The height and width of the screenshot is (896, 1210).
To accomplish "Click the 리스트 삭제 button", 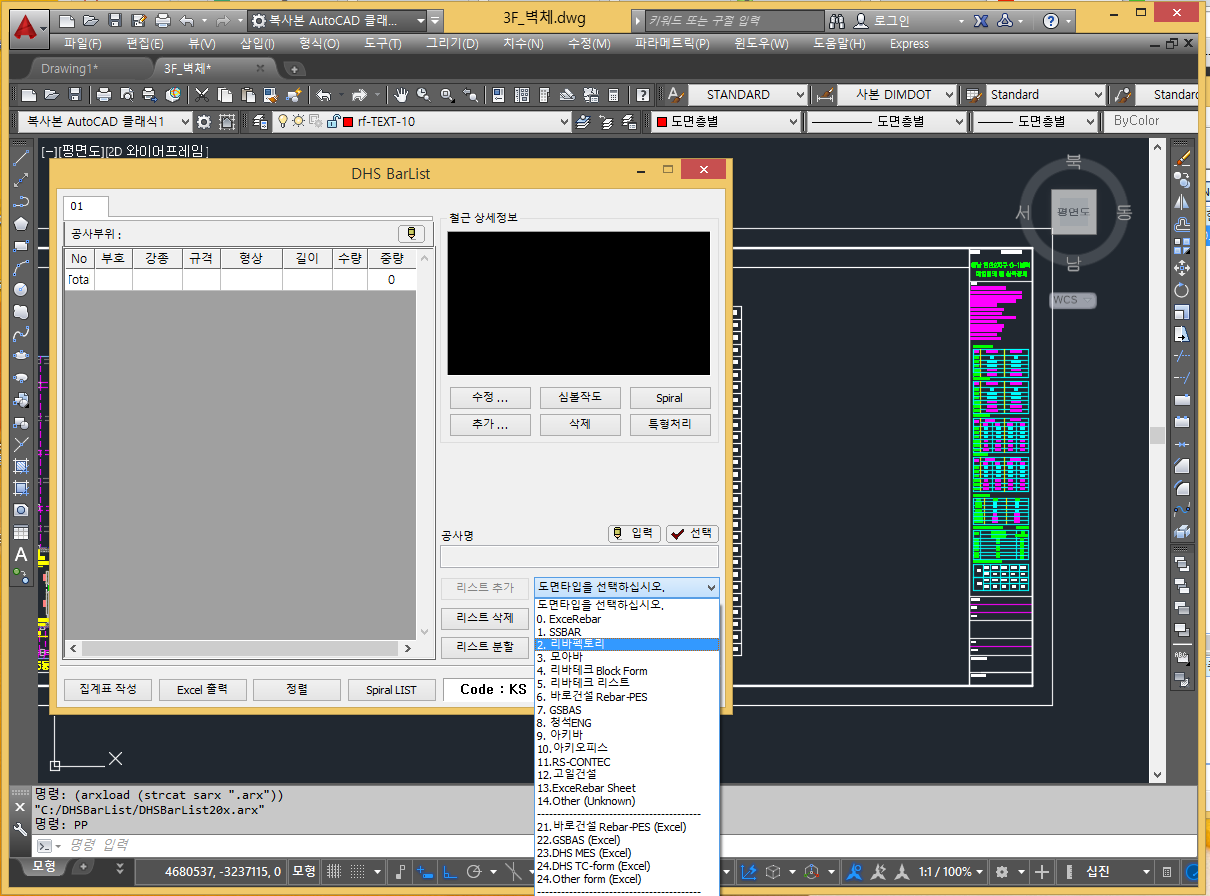I will coord(485,618).
